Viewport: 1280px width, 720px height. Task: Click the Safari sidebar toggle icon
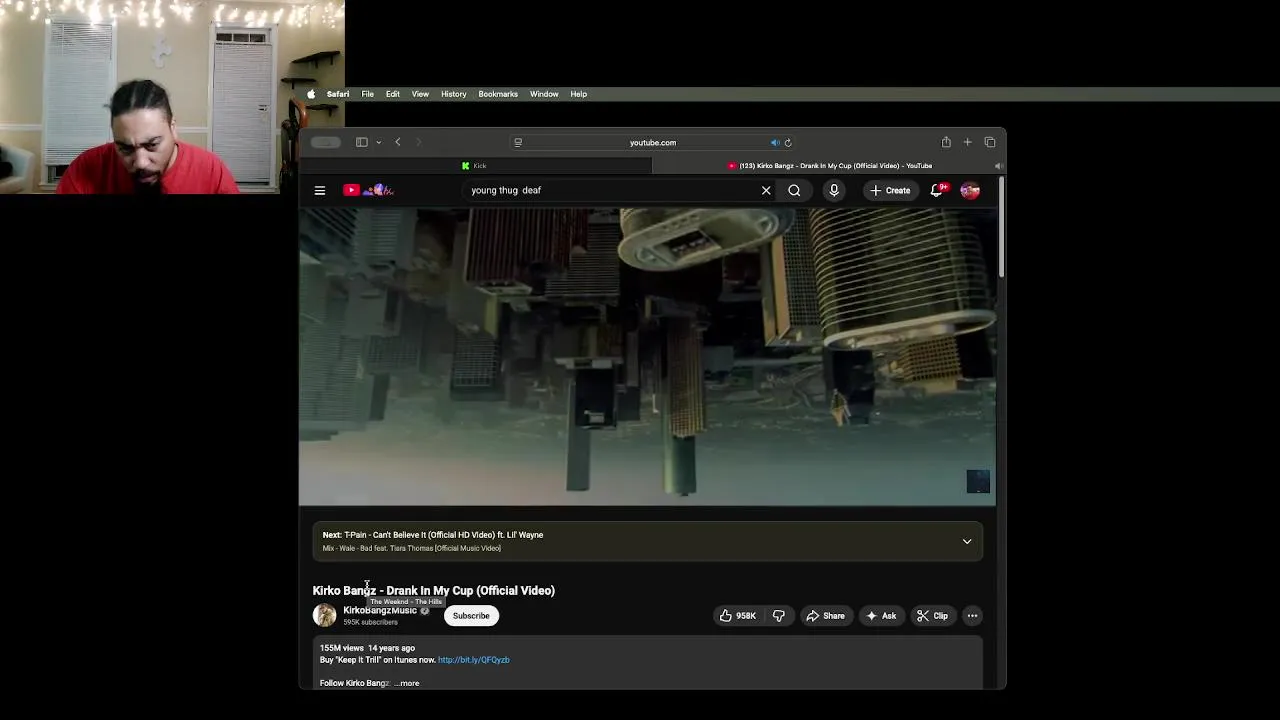pos(362,142)
